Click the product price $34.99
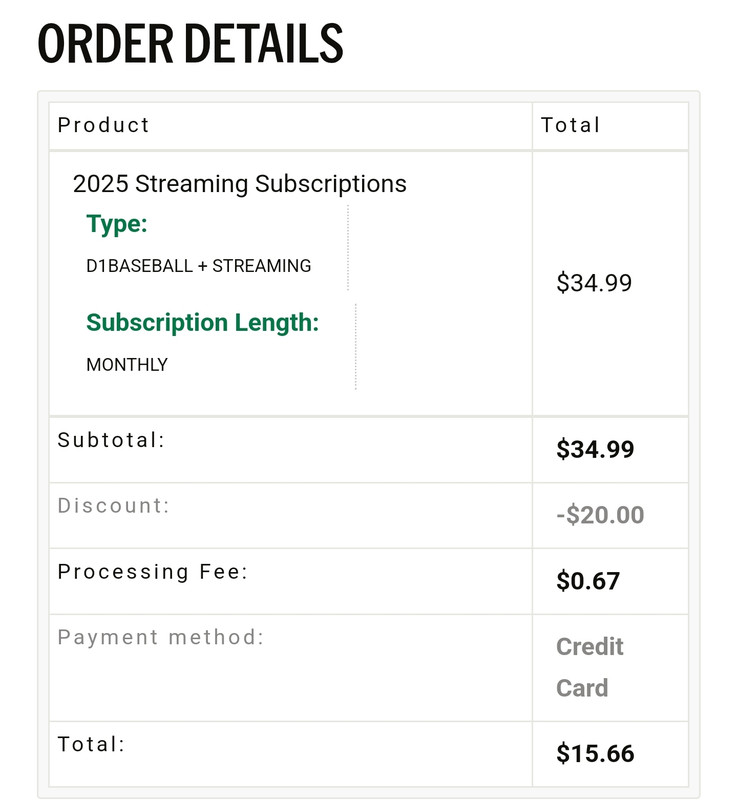The height and width of the screenshot is (800, 737). [594, 283]
